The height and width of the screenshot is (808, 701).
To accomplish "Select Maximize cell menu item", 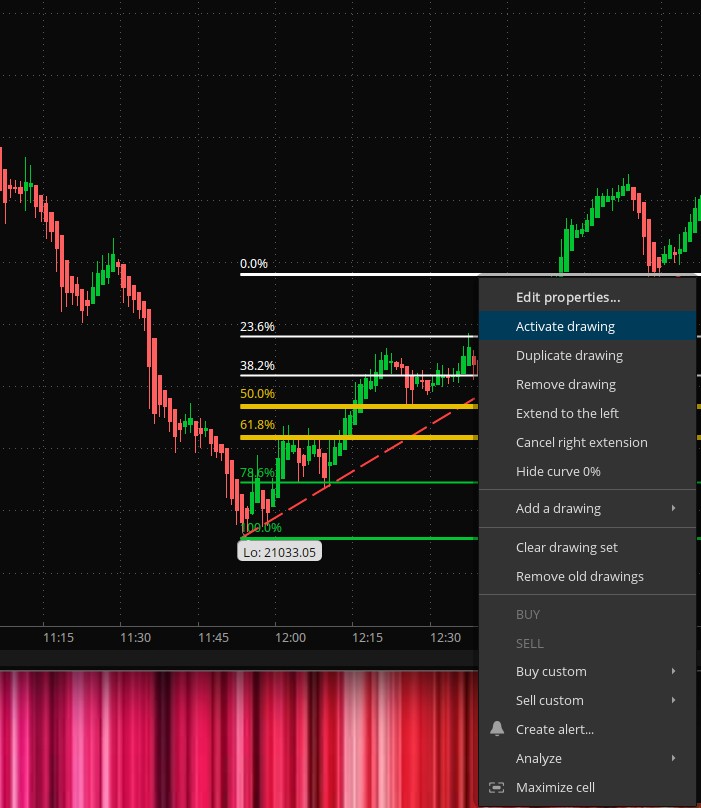I will [587, 787].
